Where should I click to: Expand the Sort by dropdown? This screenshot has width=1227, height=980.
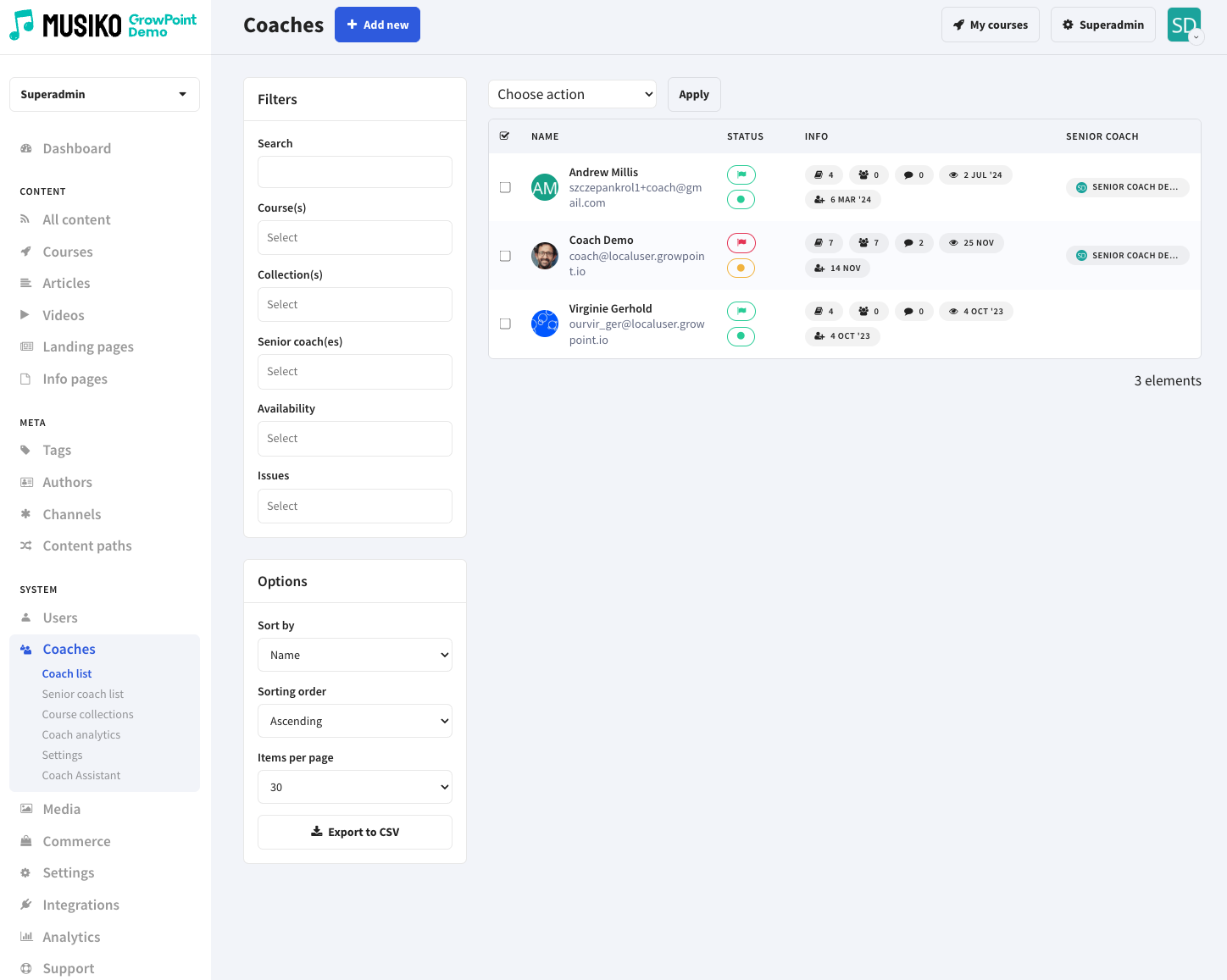click(354, 655)
